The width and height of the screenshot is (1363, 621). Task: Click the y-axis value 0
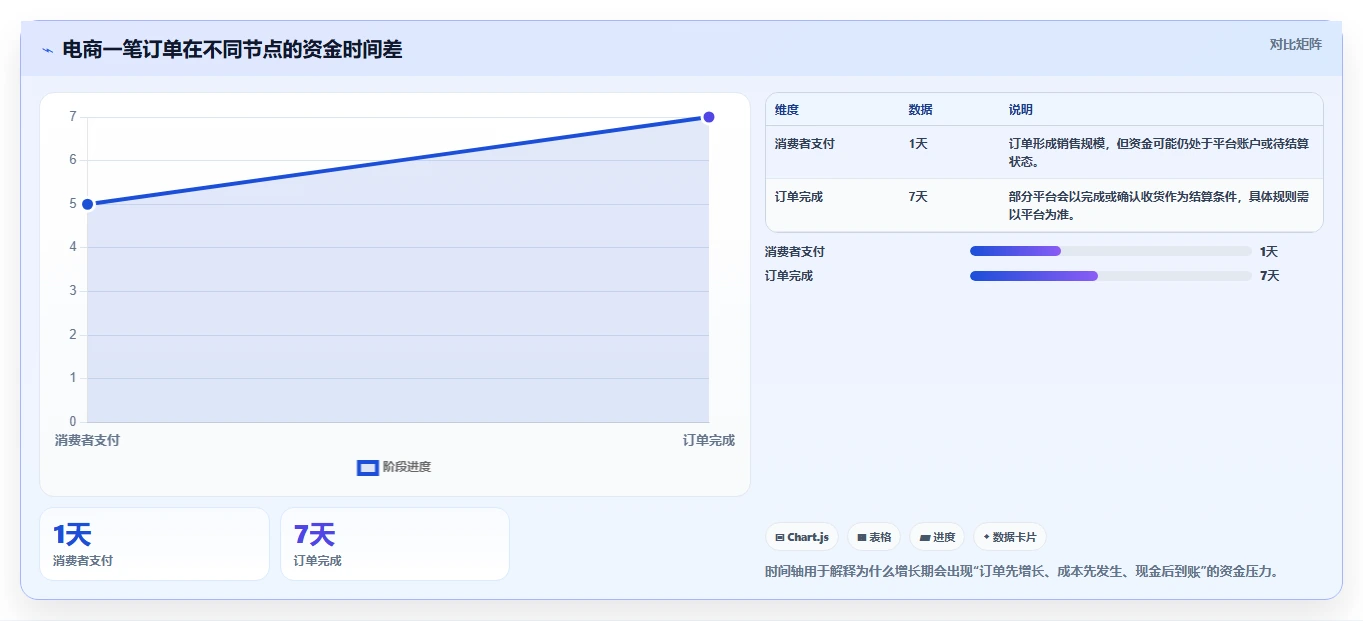coord(73,422)
